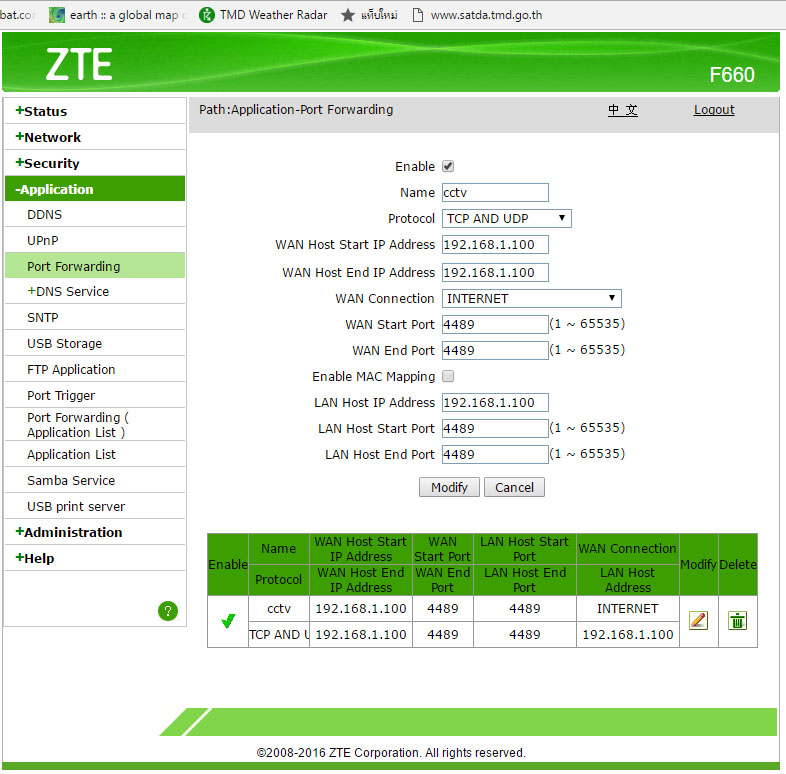Expand the DNS Service submenu
The image size is (786, 774).
tap(68, 292)
